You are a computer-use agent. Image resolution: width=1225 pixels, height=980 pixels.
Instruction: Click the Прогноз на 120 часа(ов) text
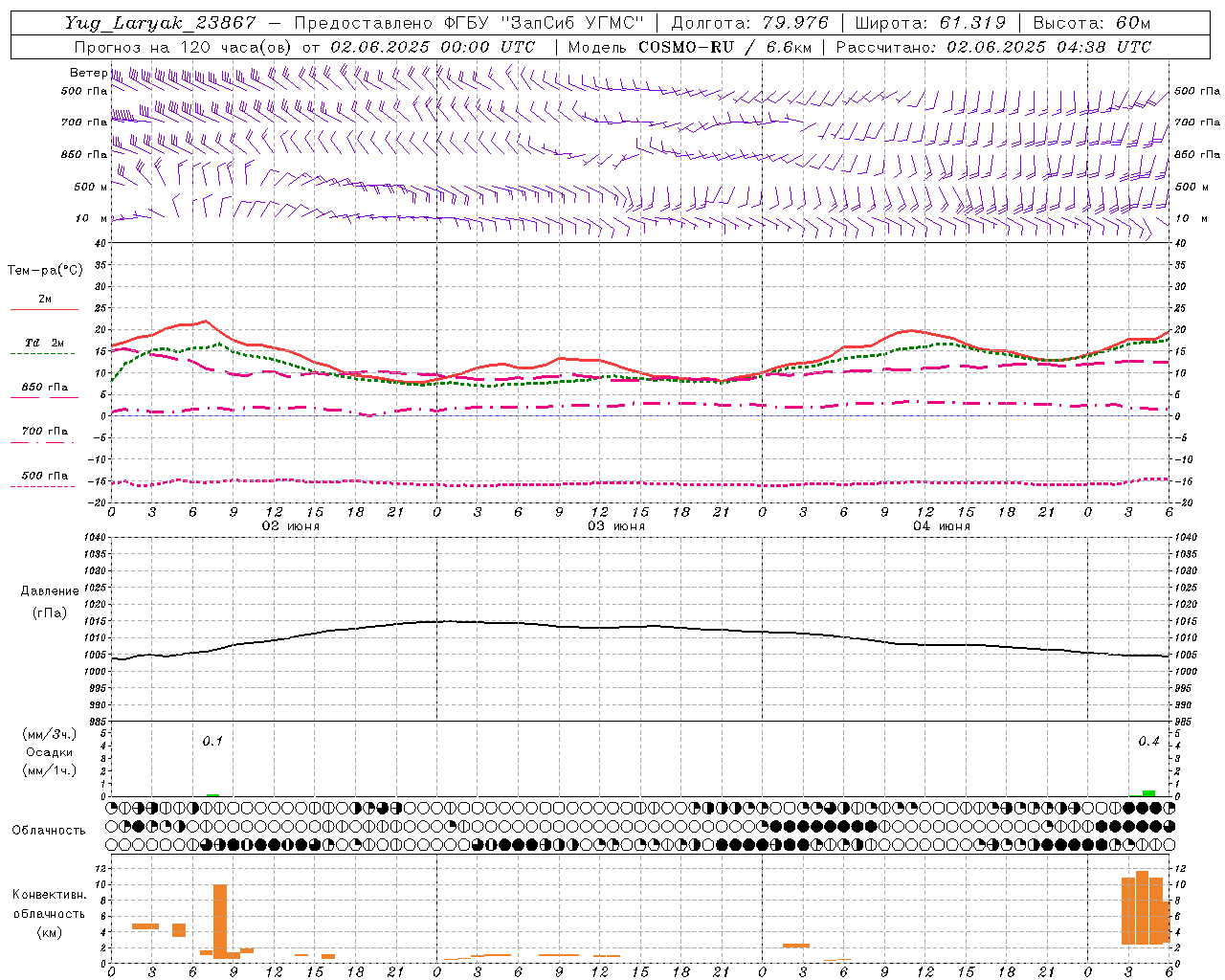(x=183, y=47)
